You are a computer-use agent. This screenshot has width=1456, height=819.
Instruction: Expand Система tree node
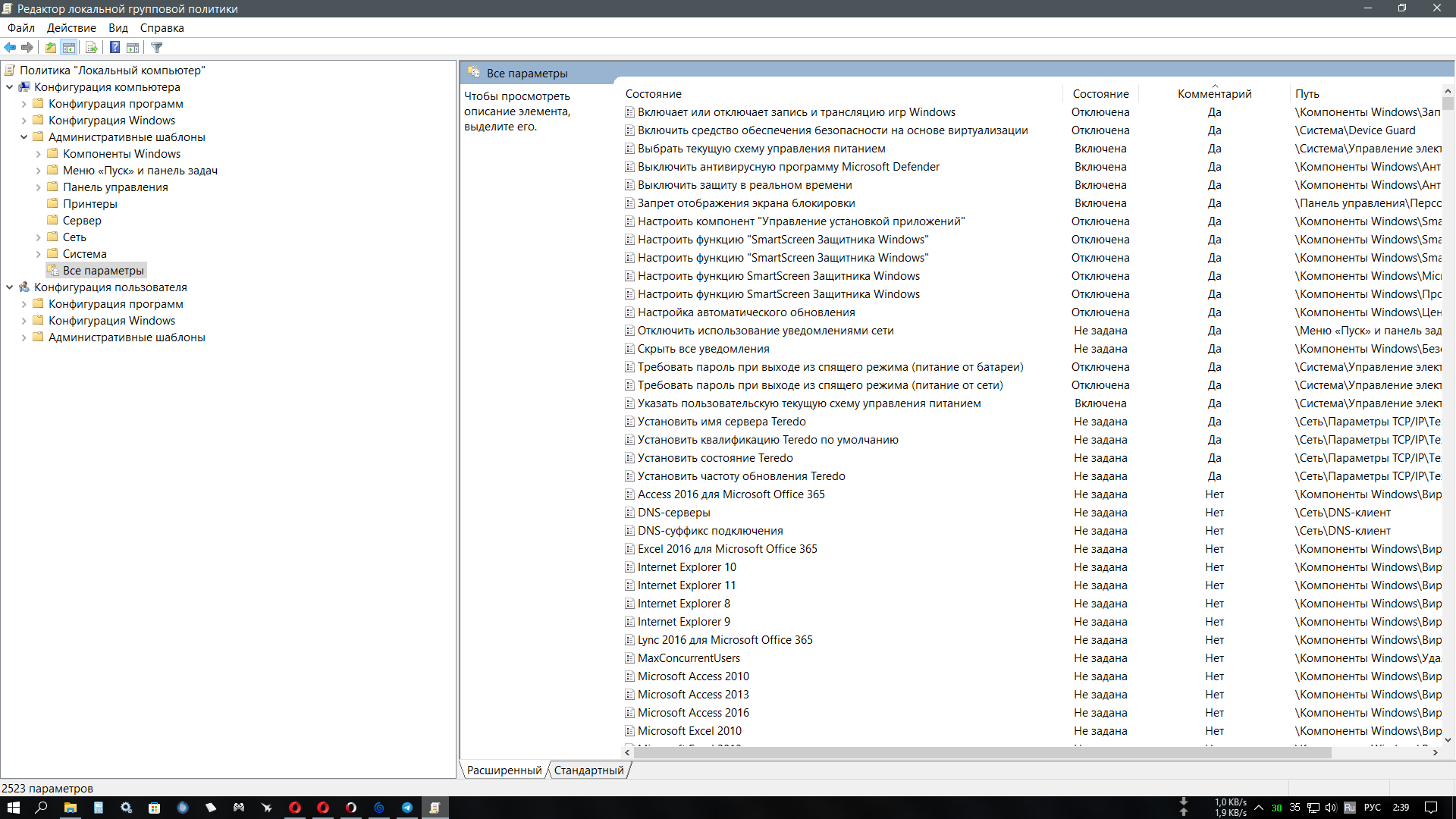click(x=38, y=254)
